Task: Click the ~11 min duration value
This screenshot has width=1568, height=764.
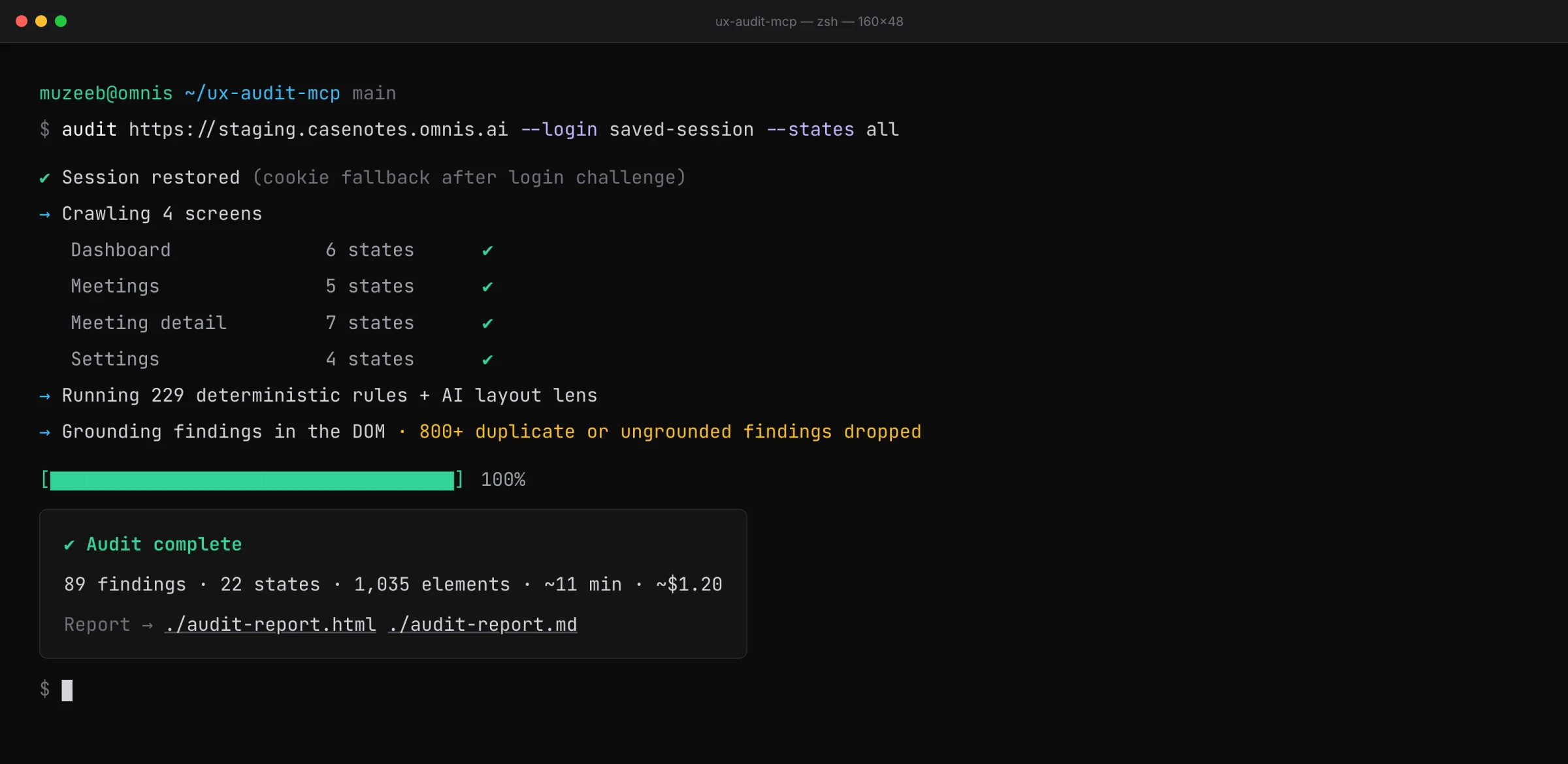Action: [583, 584]
